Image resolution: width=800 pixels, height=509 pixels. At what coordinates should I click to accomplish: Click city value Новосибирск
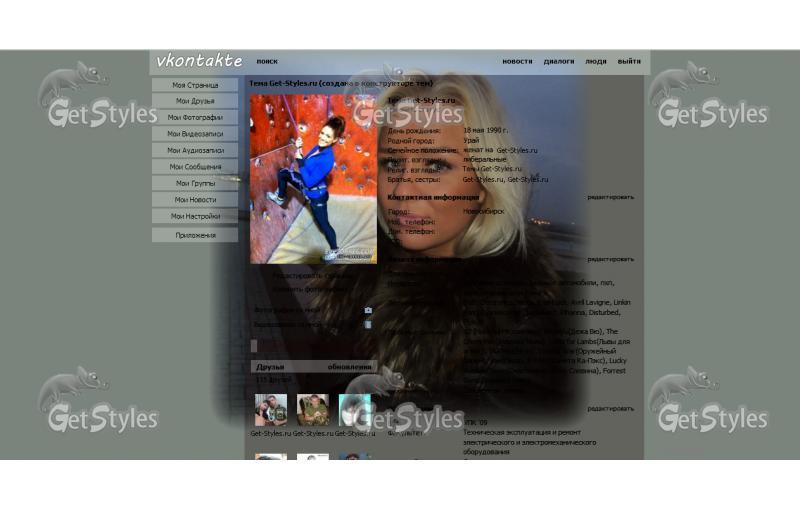483,211
